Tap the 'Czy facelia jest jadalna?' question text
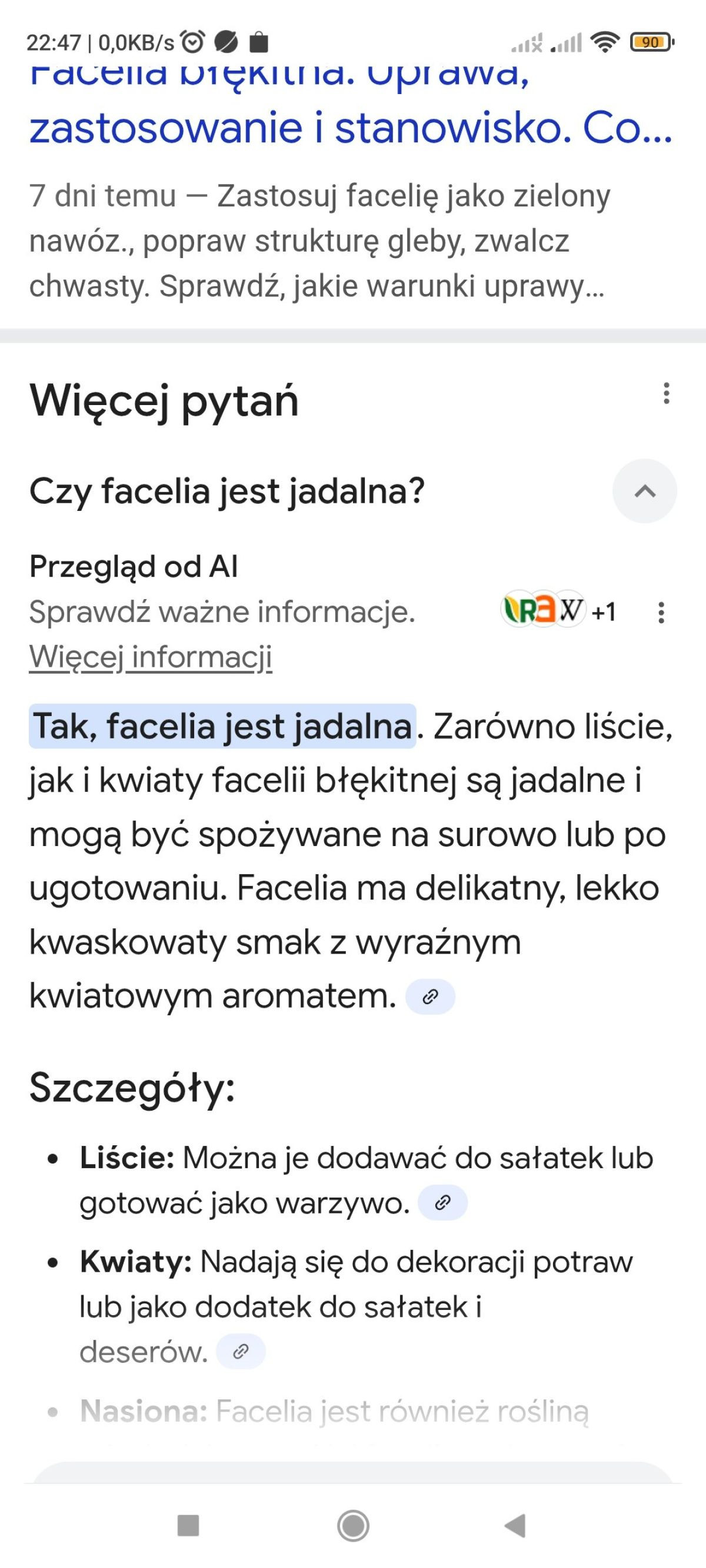Image resolution: width=706 pixels, height=1568 pixels. click(227, 490)
